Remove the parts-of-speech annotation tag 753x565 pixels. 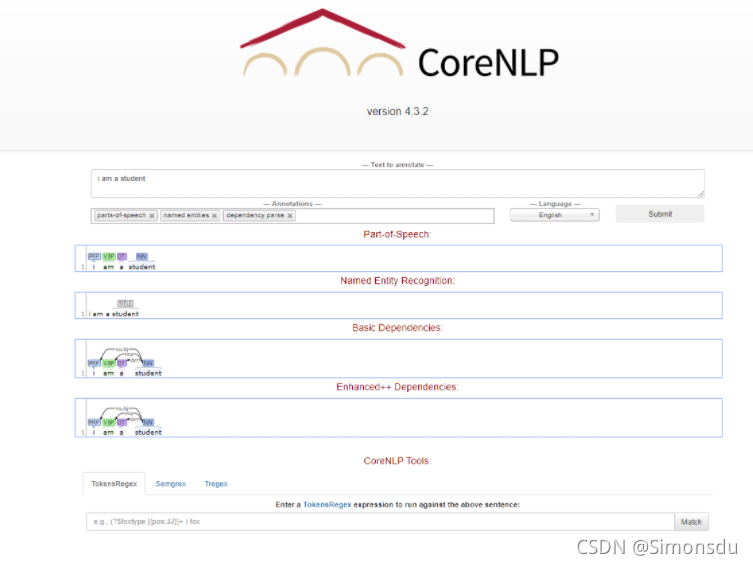click(x=152, y=216)
